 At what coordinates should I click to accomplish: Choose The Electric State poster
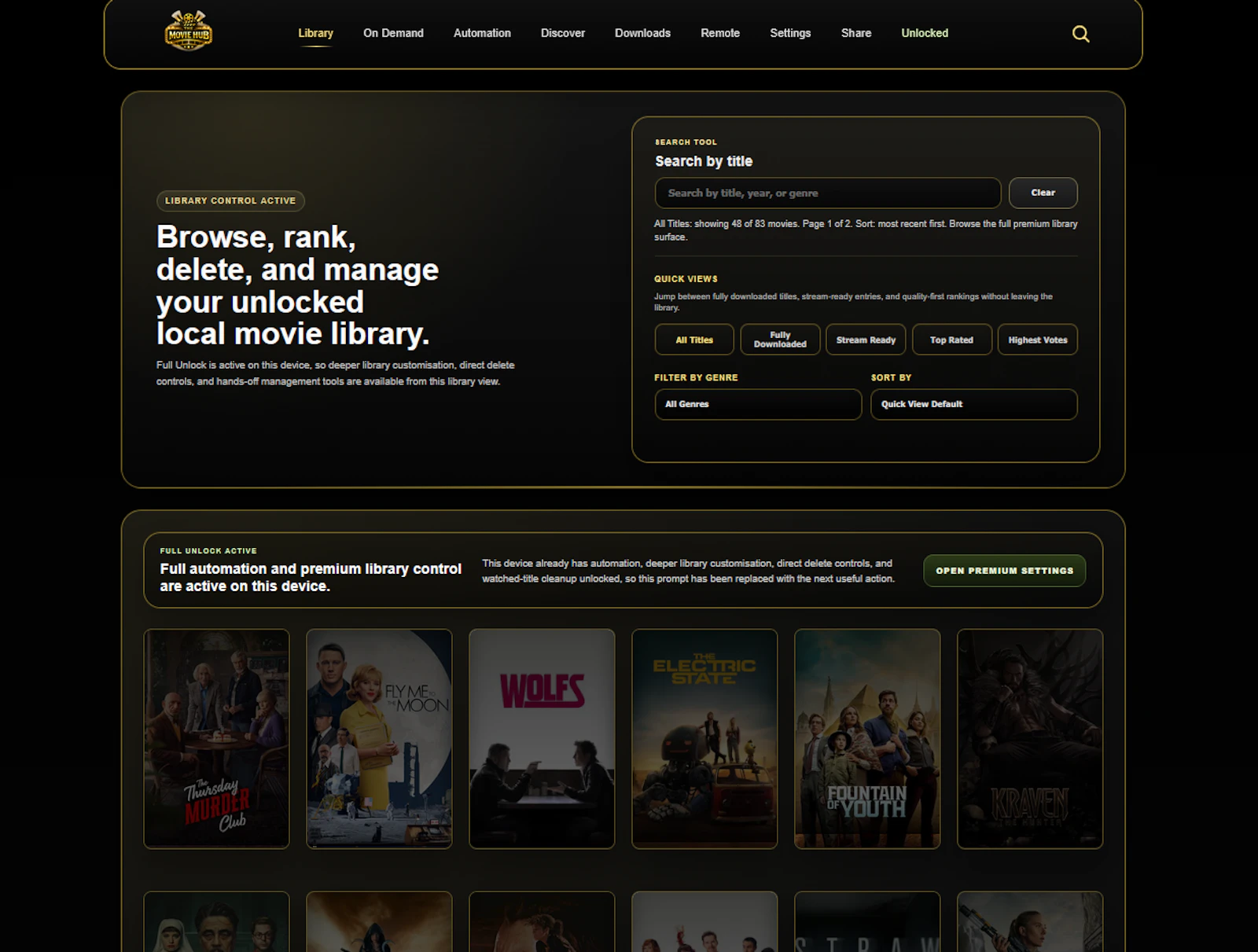(704, 739)
